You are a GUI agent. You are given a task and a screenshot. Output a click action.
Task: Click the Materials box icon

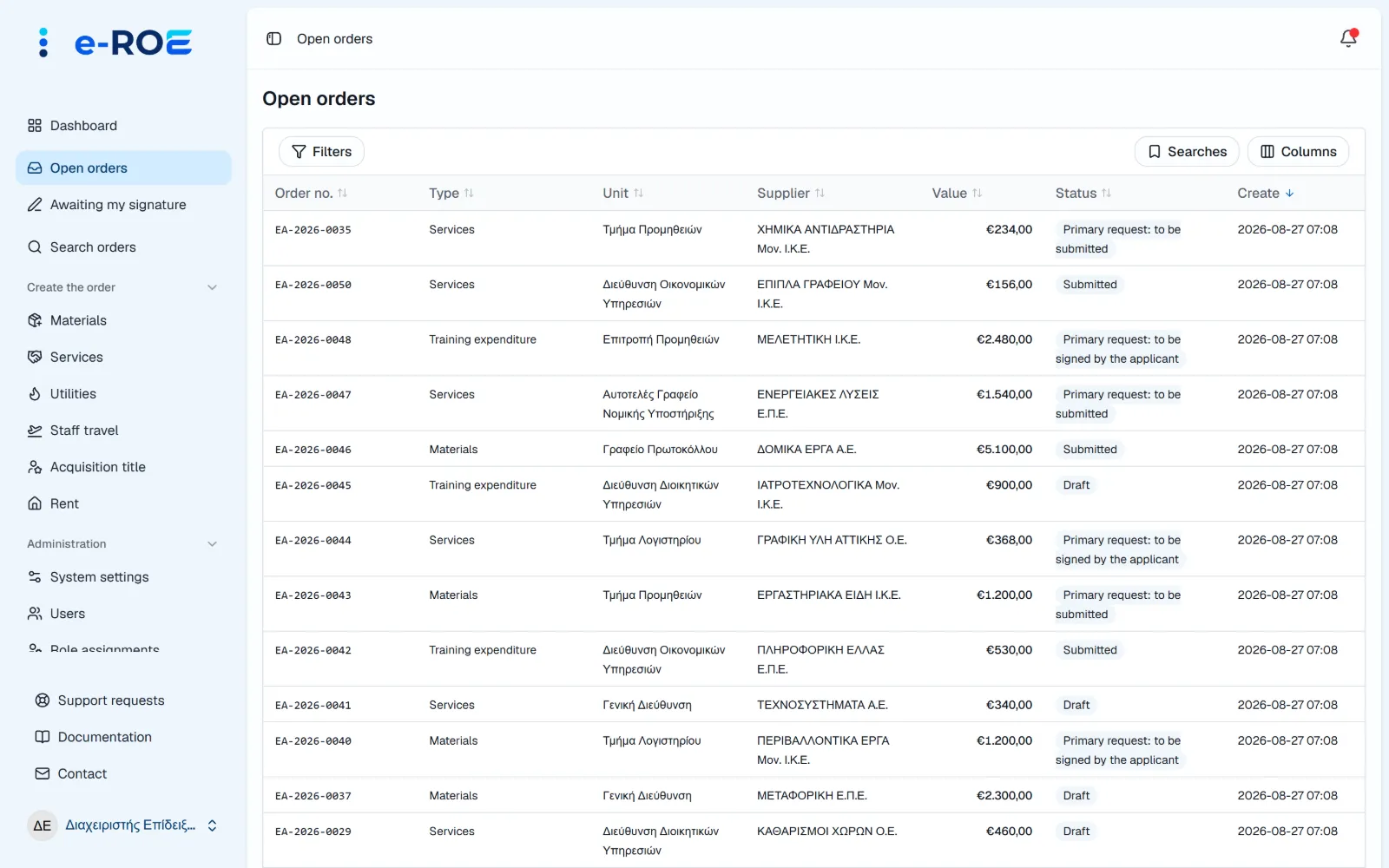35,320
